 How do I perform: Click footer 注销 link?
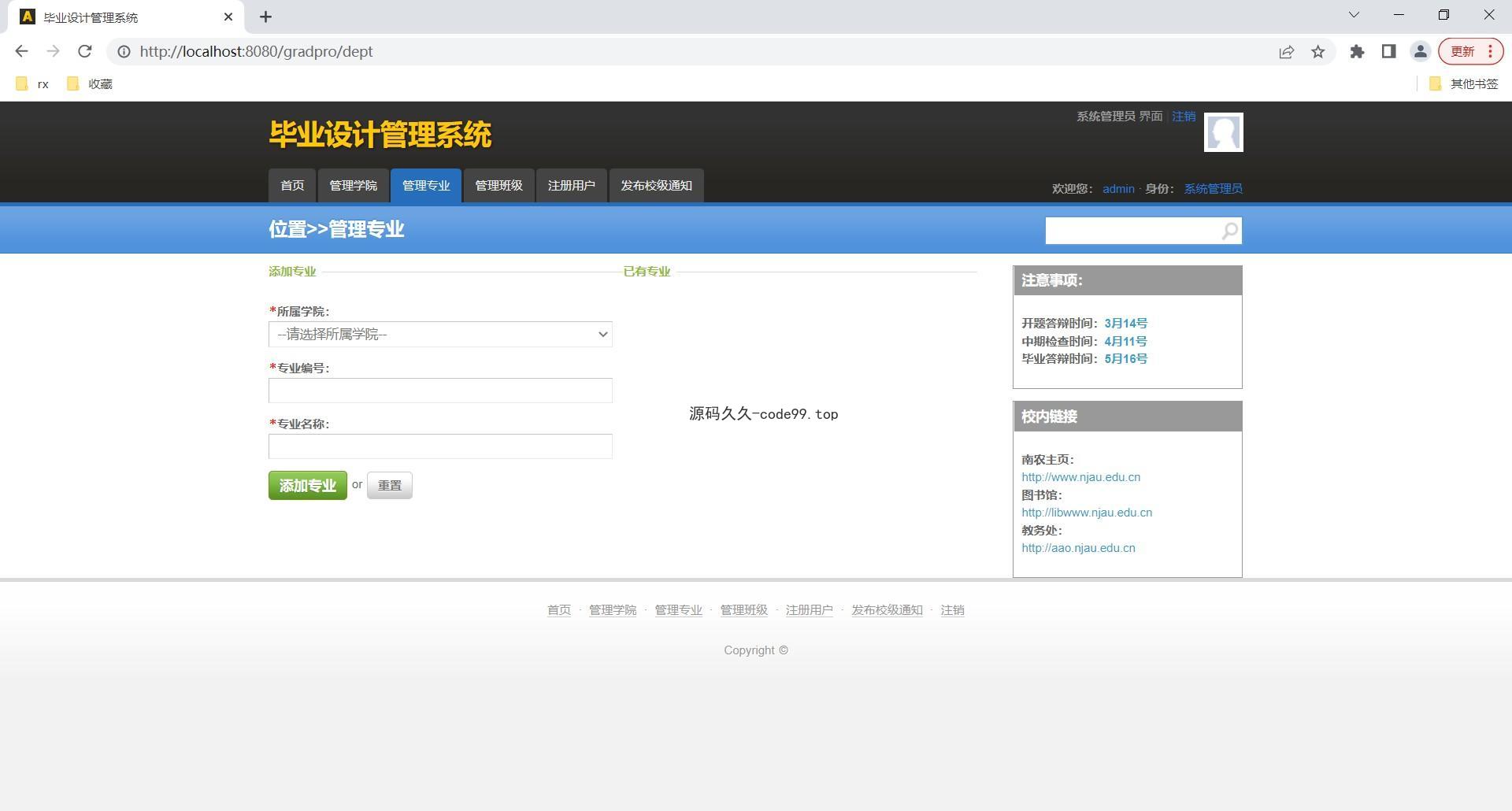coord(952,610)
